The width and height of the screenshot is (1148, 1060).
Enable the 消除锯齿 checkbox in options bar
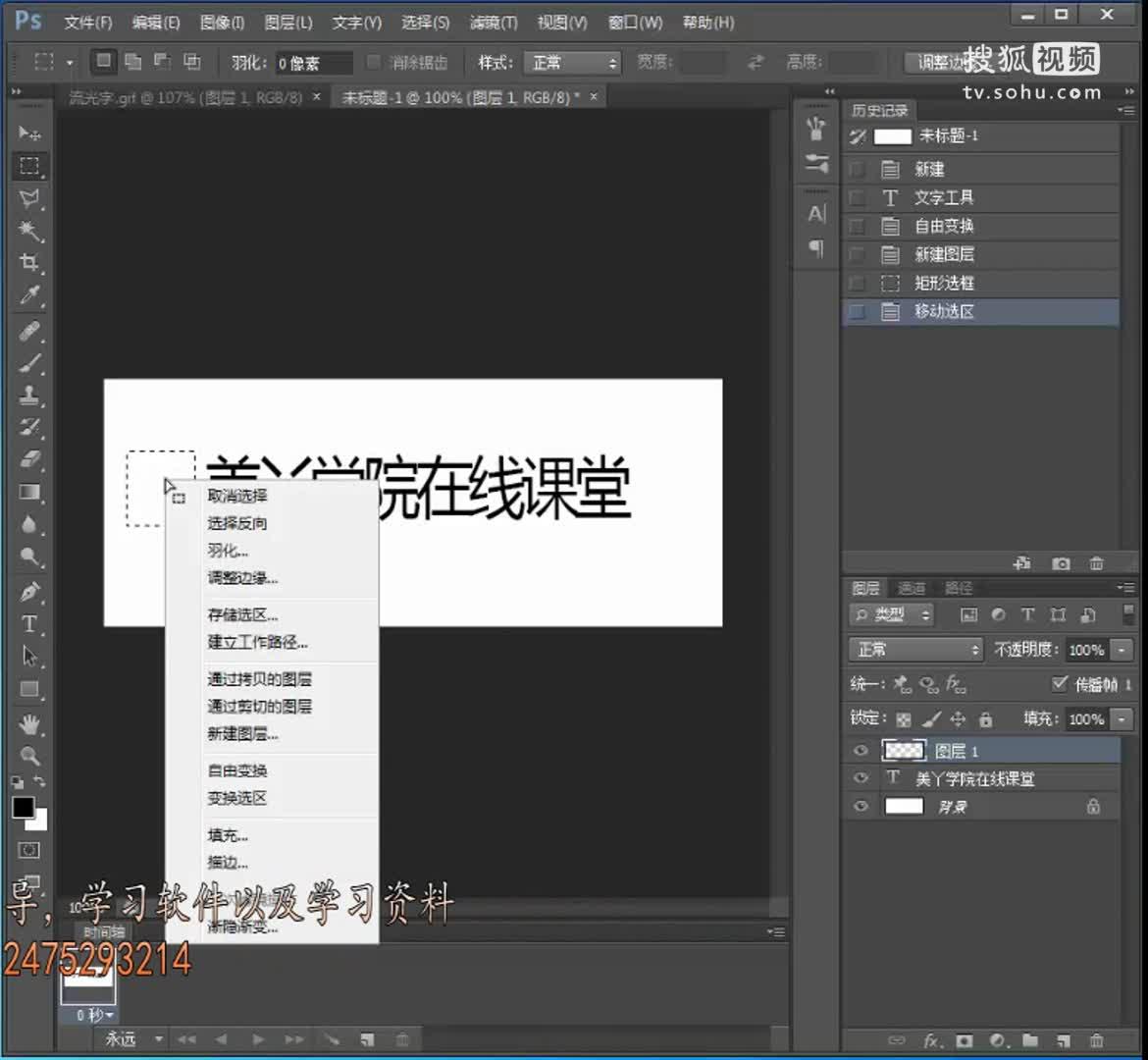[x=373, y=62]
